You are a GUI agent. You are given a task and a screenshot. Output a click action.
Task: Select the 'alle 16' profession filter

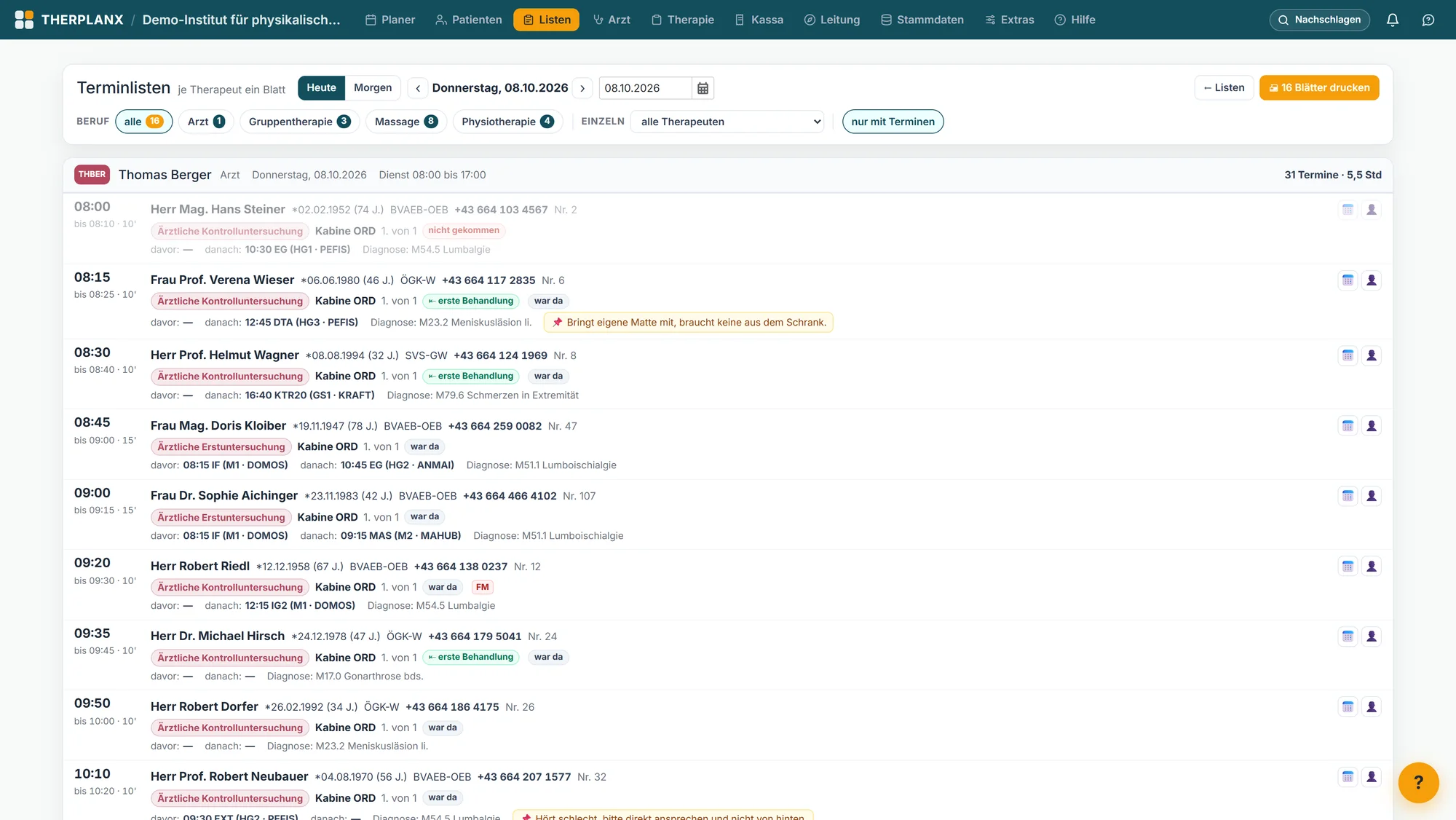[x=144, y=122]
